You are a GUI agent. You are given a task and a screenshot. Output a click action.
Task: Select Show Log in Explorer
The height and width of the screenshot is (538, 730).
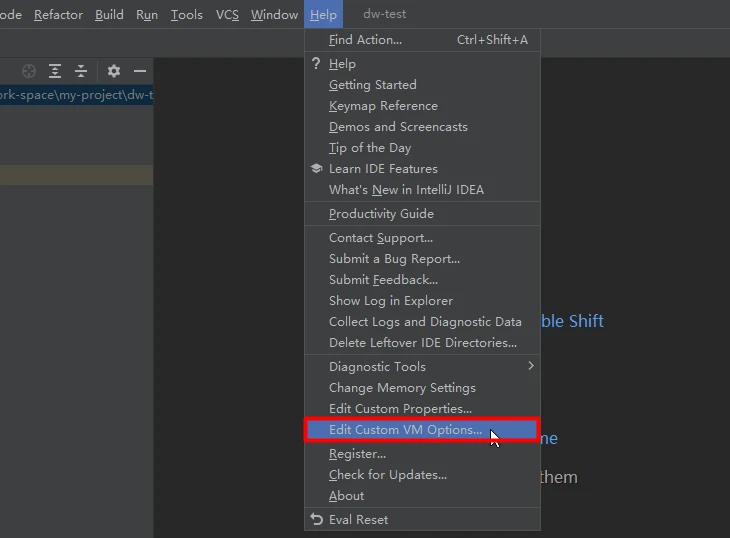pyautogui.click(x=390, y=301)
